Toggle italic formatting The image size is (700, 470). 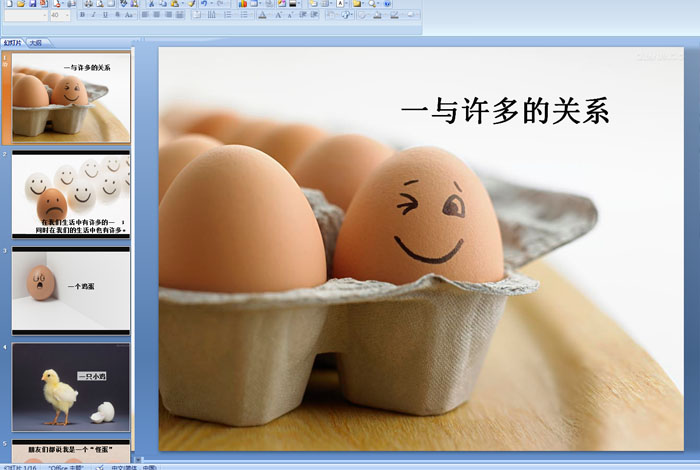[x=94, y=15]
